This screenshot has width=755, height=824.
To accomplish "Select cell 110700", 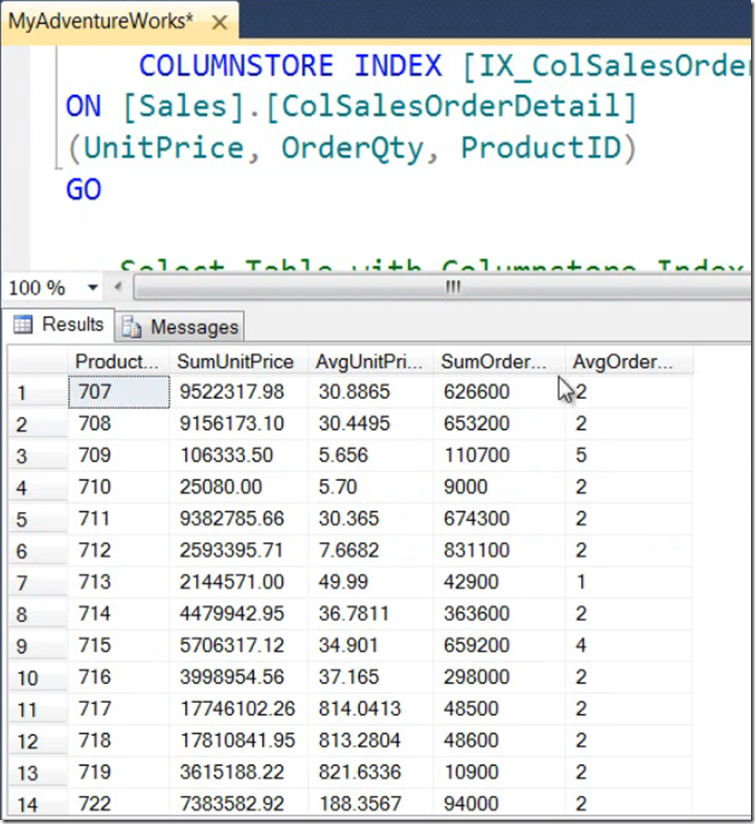I will [500, 455].
